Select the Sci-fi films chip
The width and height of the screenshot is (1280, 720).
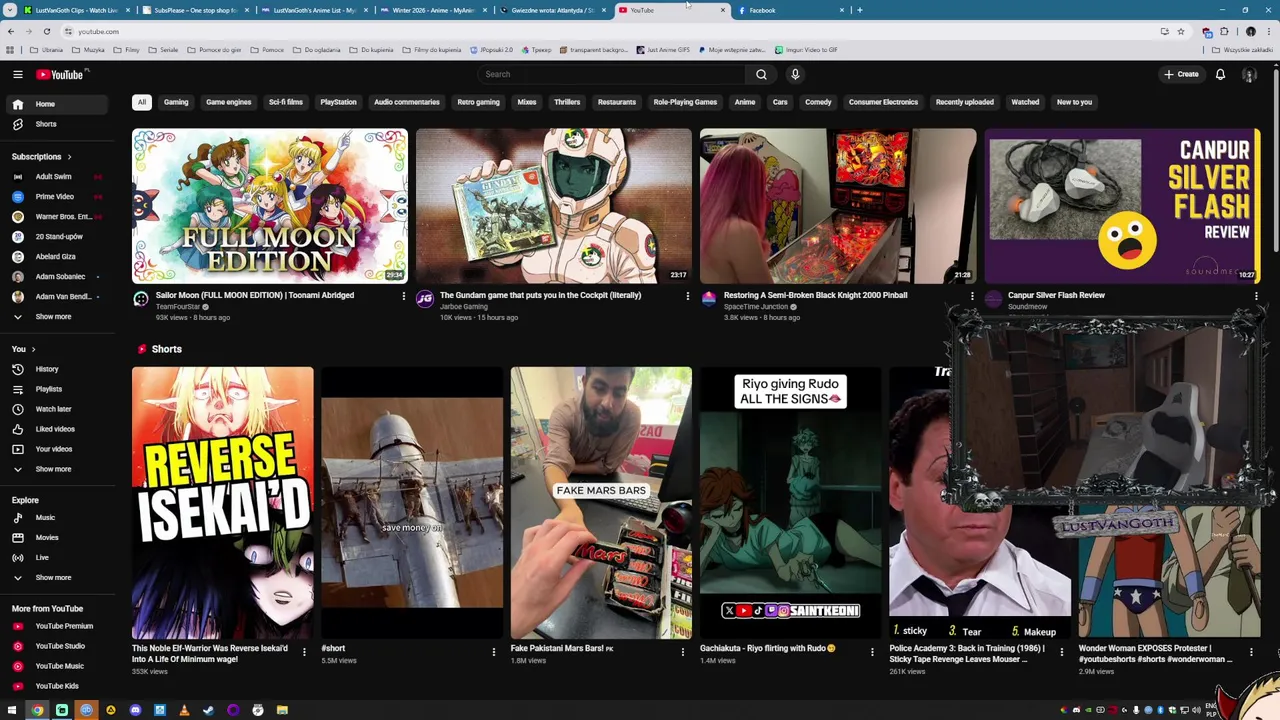pyautogui.click(x=285, y=102)
